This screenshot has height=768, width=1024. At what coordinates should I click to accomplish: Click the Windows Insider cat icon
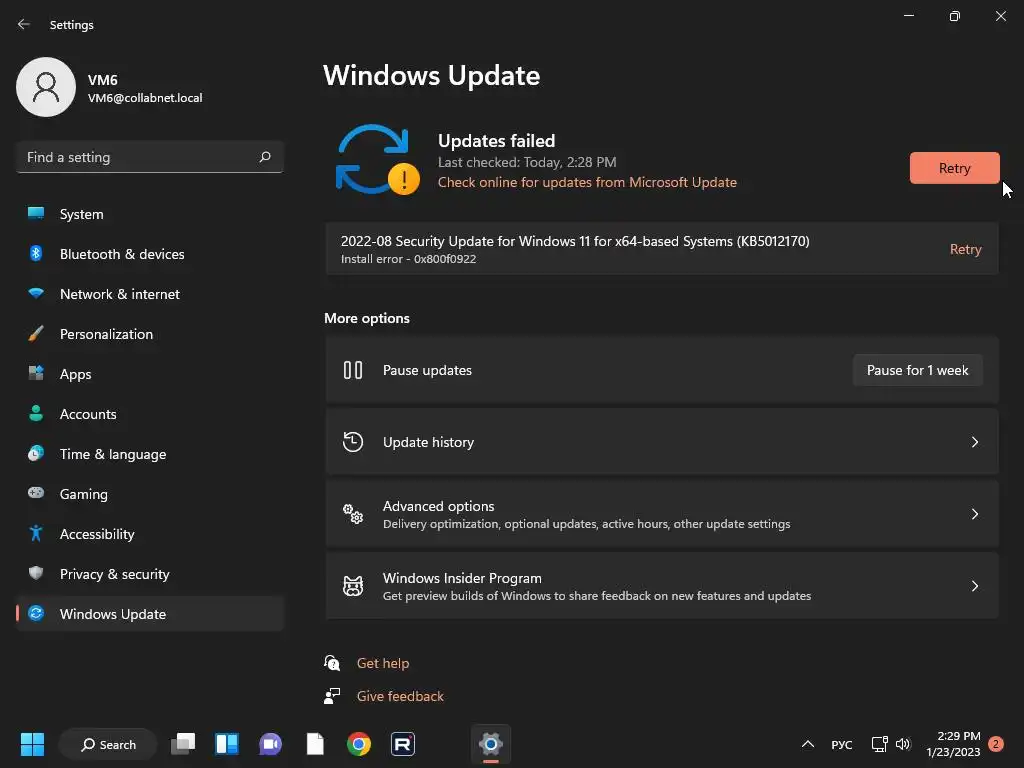(x=353, y=586)
